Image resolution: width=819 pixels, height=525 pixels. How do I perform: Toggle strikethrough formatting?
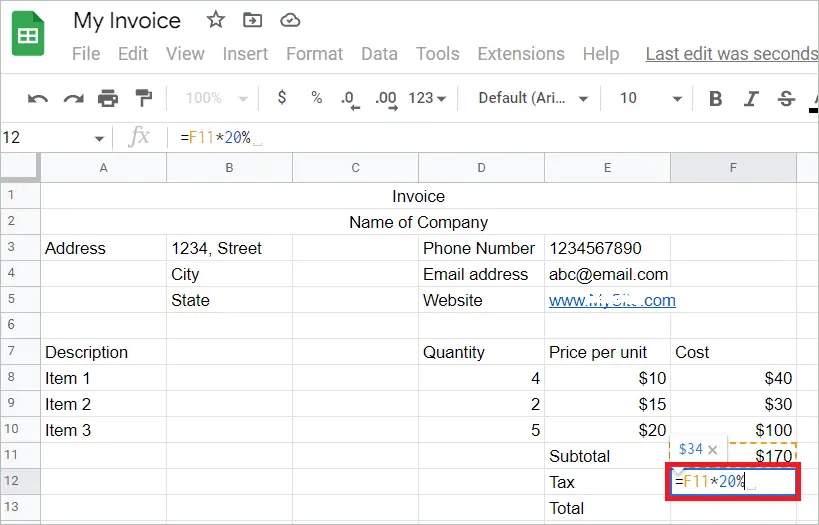(x=786, y=98)
